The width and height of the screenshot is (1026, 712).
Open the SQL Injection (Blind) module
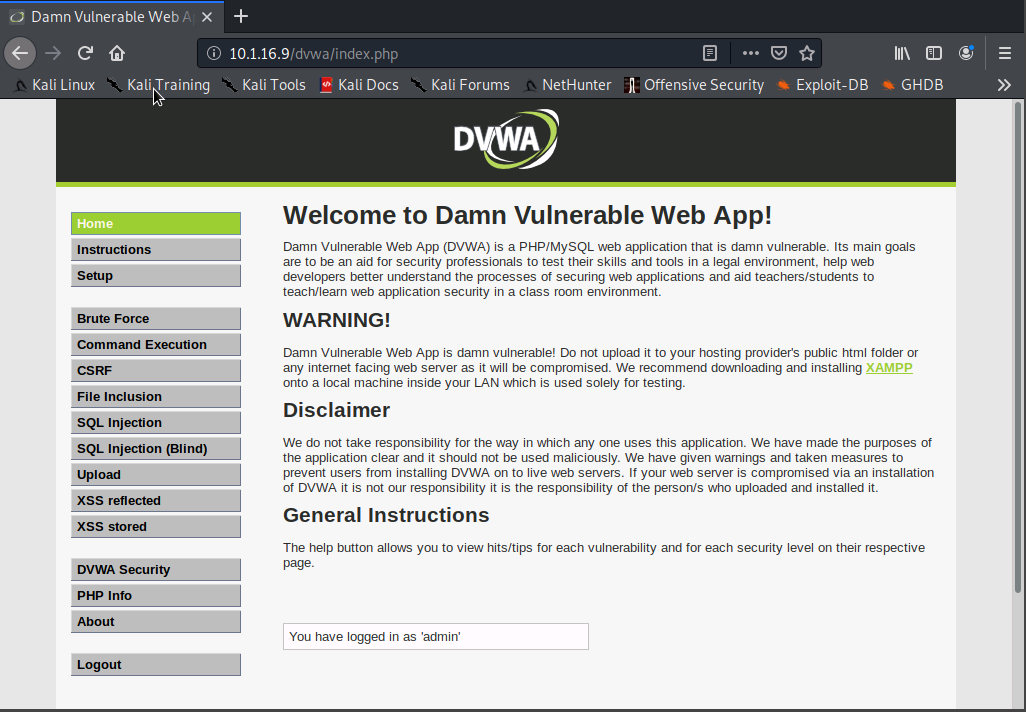tap(156, 448)
